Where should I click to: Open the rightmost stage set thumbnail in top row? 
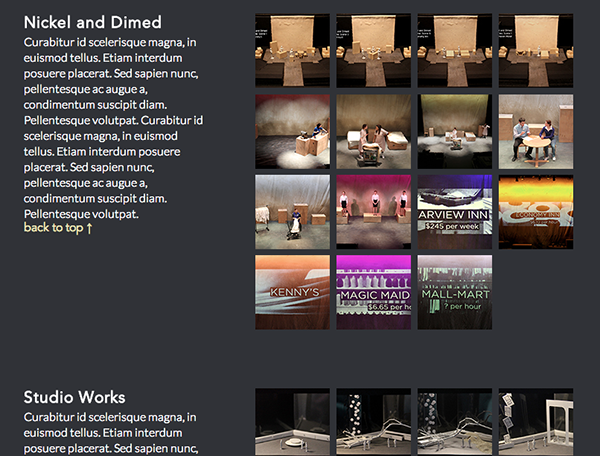pos(535,50)
